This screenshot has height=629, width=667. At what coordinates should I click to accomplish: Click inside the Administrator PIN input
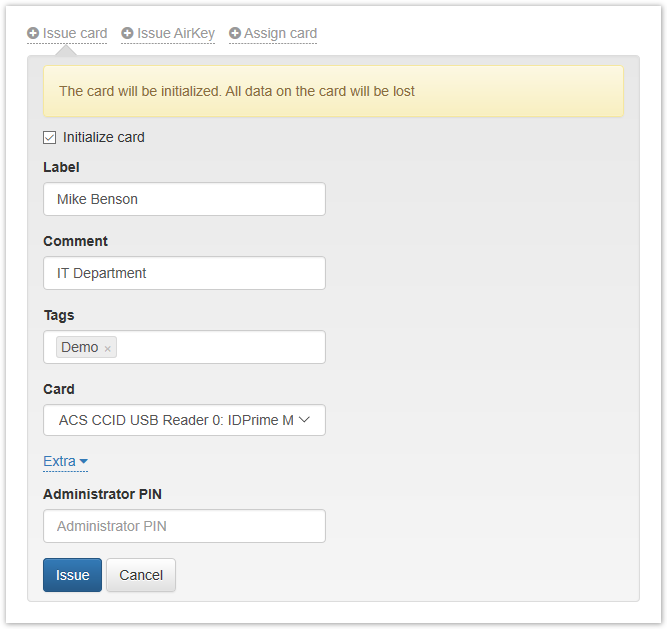click(x=184, y=526)
